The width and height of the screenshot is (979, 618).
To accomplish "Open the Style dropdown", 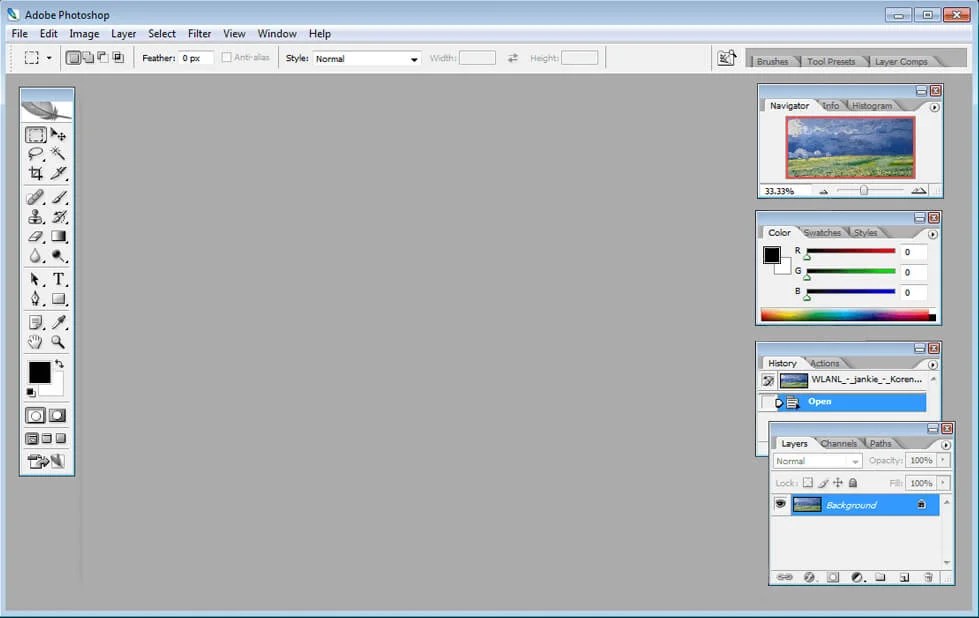I will click(365, 57).
